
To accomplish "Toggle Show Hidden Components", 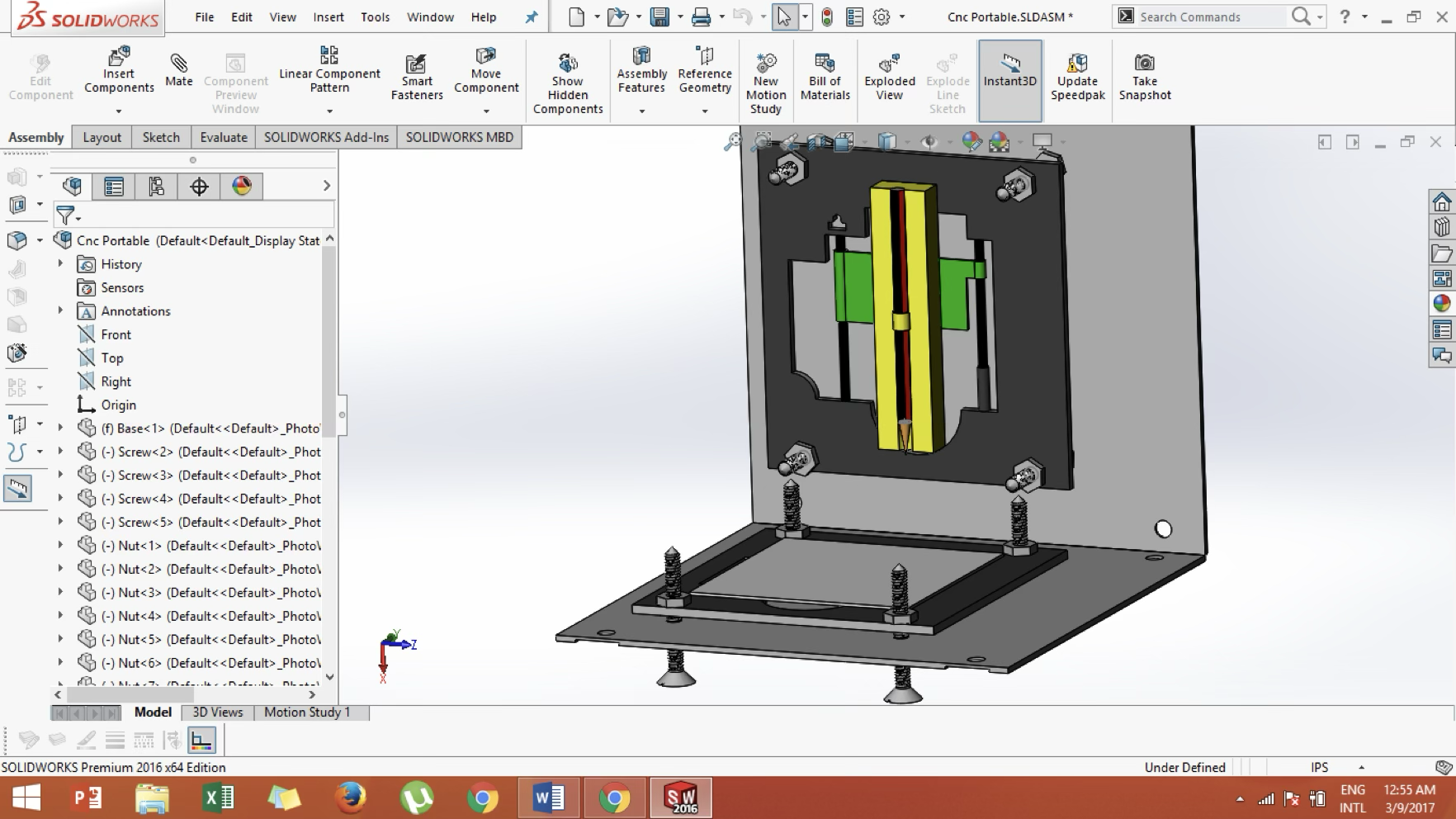I will [566, 78].
